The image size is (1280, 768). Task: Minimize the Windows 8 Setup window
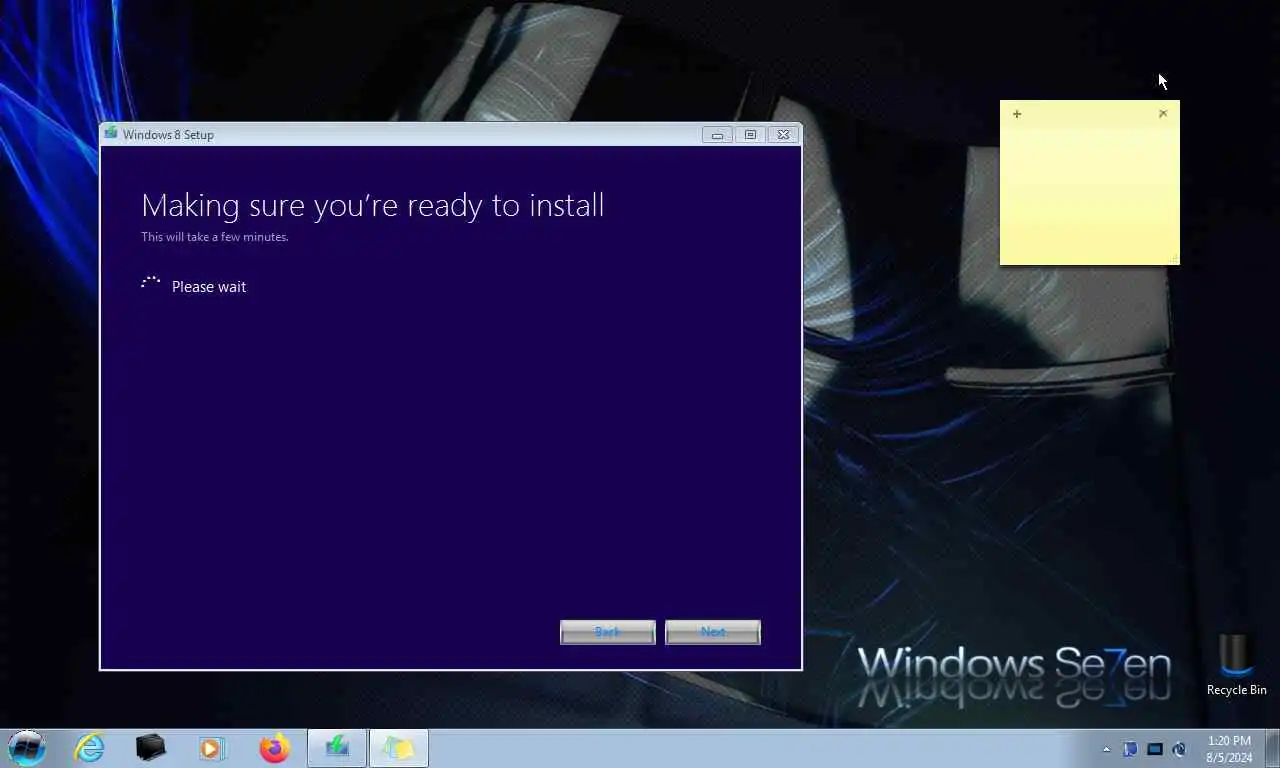[717, 135]
